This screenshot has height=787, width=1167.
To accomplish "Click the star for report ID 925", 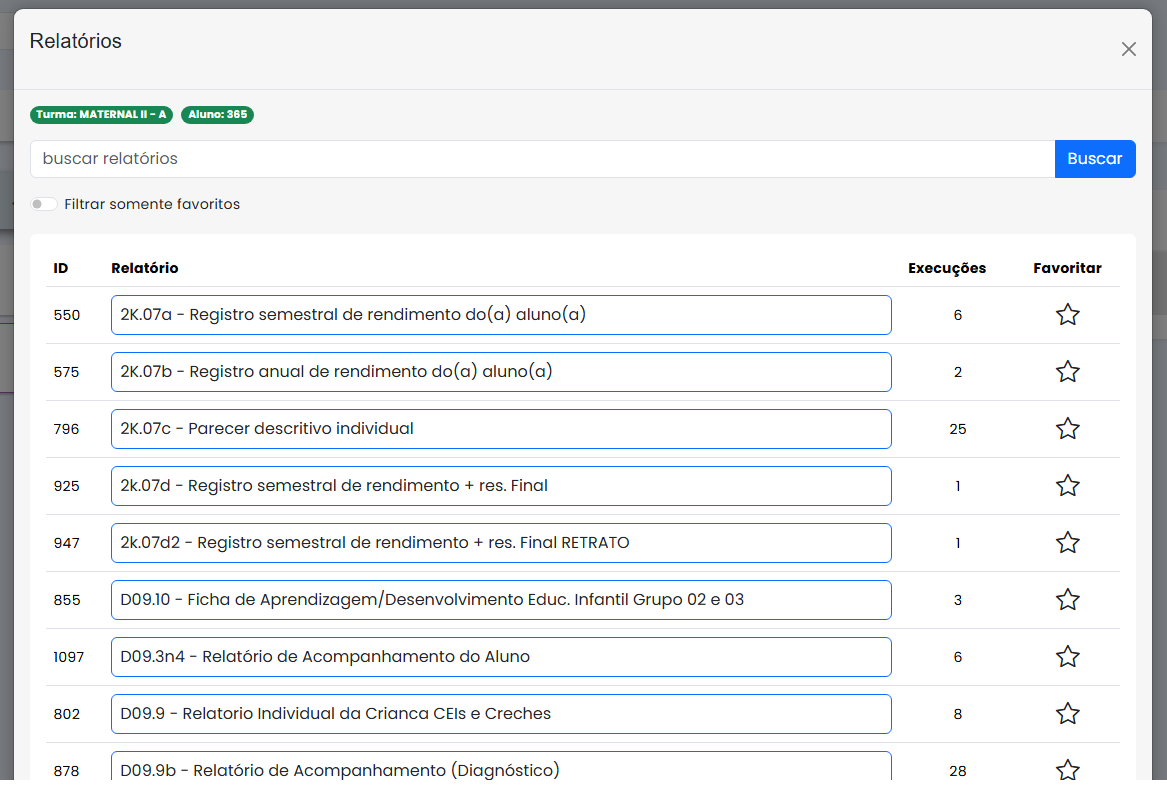I will coord(1067,485).
